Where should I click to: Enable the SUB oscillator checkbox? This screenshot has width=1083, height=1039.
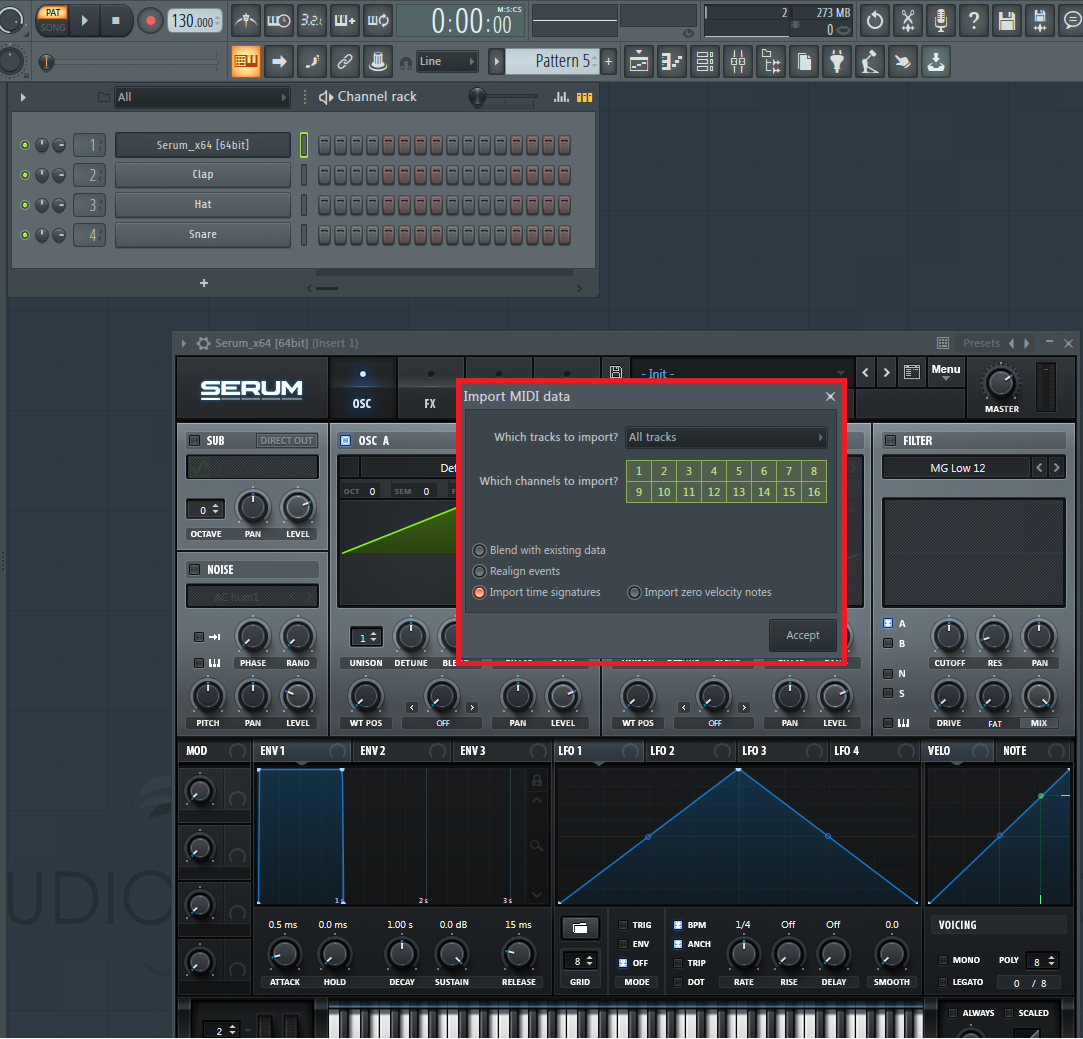195,441
